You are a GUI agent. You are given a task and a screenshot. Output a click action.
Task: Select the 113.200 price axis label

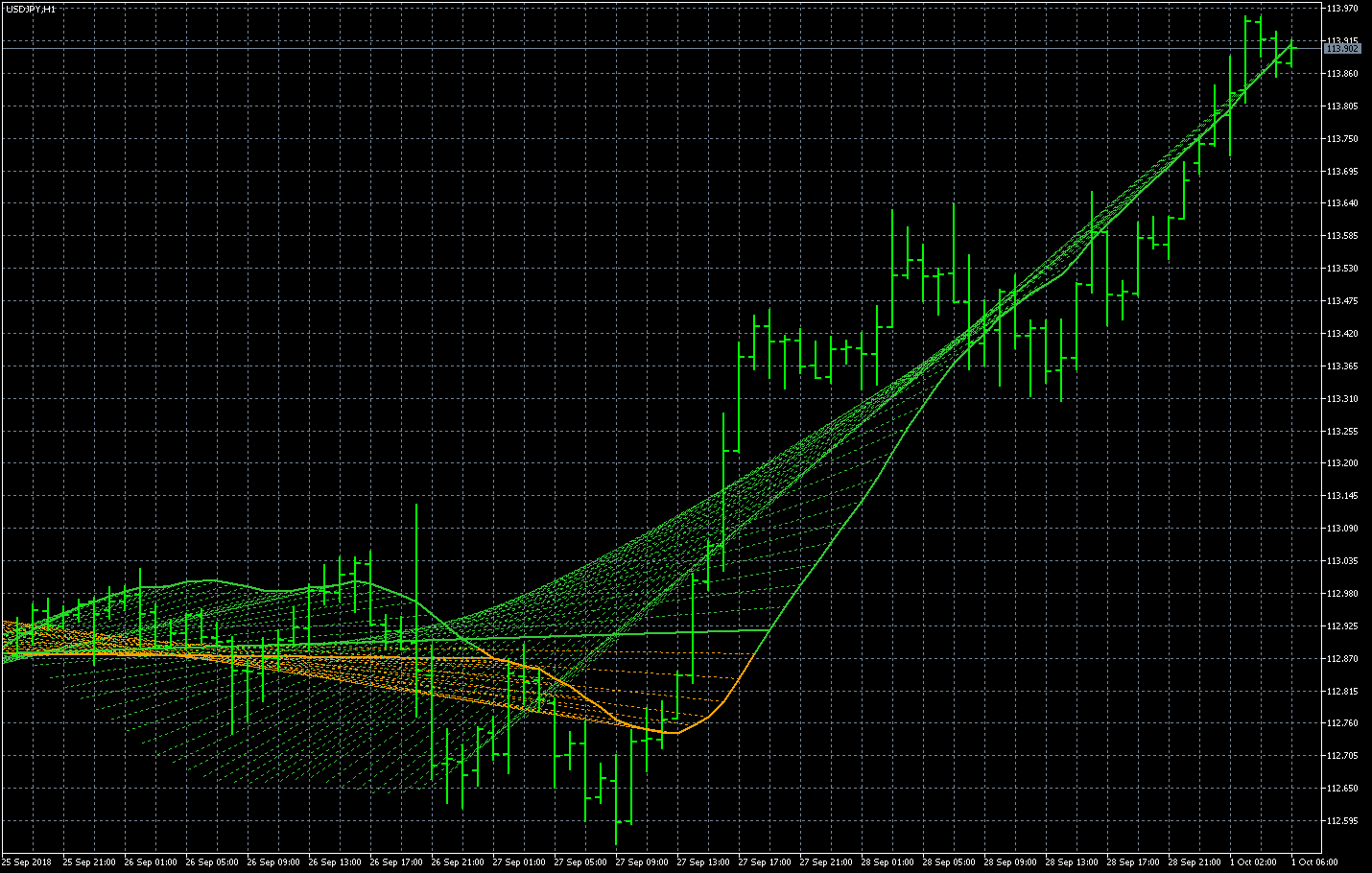[x=1343, y=463]
